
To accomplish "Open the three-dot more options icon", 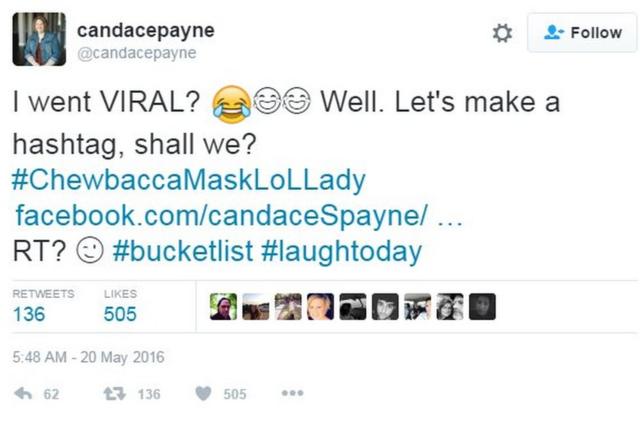I will click(x=293, y=393).
